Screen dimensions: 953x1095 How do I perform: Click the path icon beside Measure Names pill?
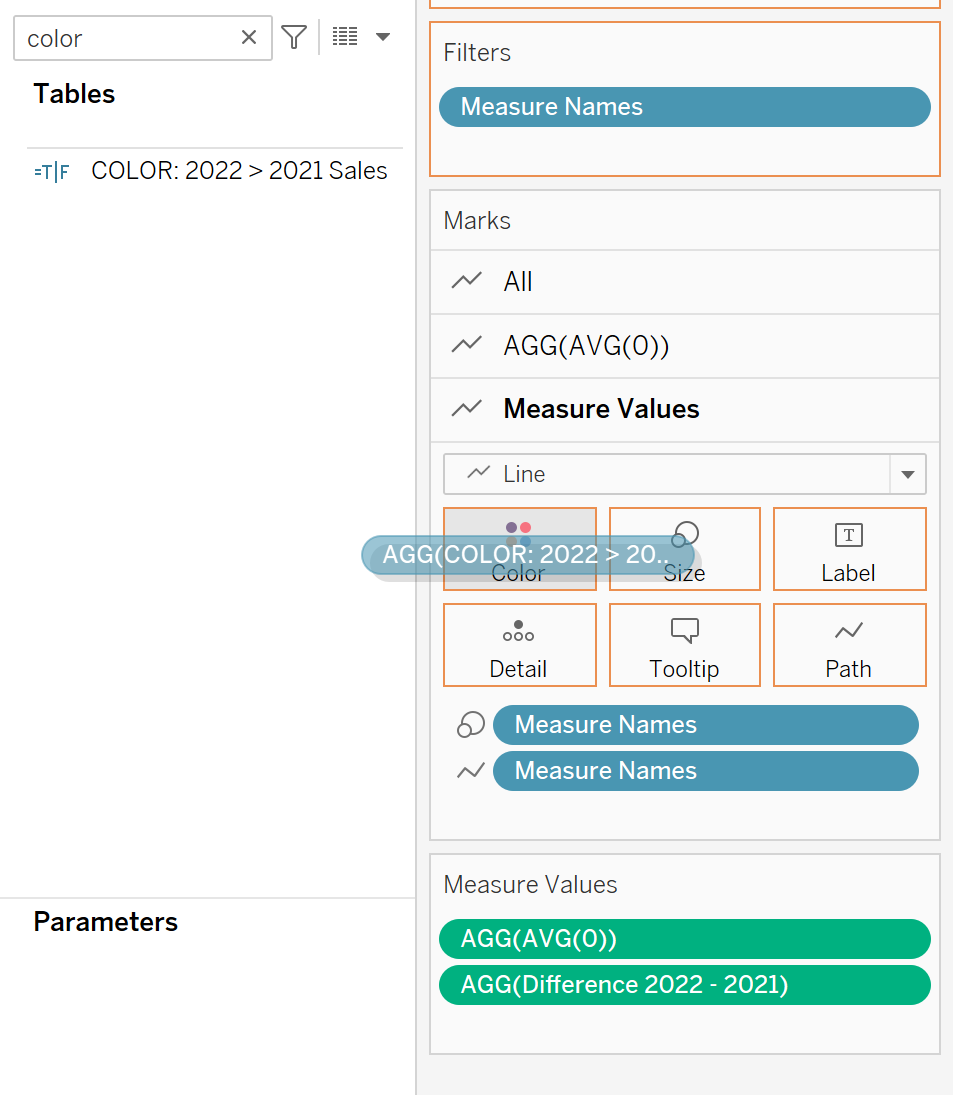pos(470,771)
